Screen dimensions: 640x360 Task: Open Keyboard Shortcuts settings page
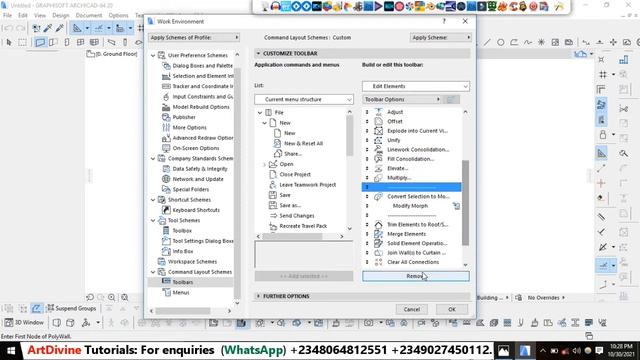click(191, 210)
